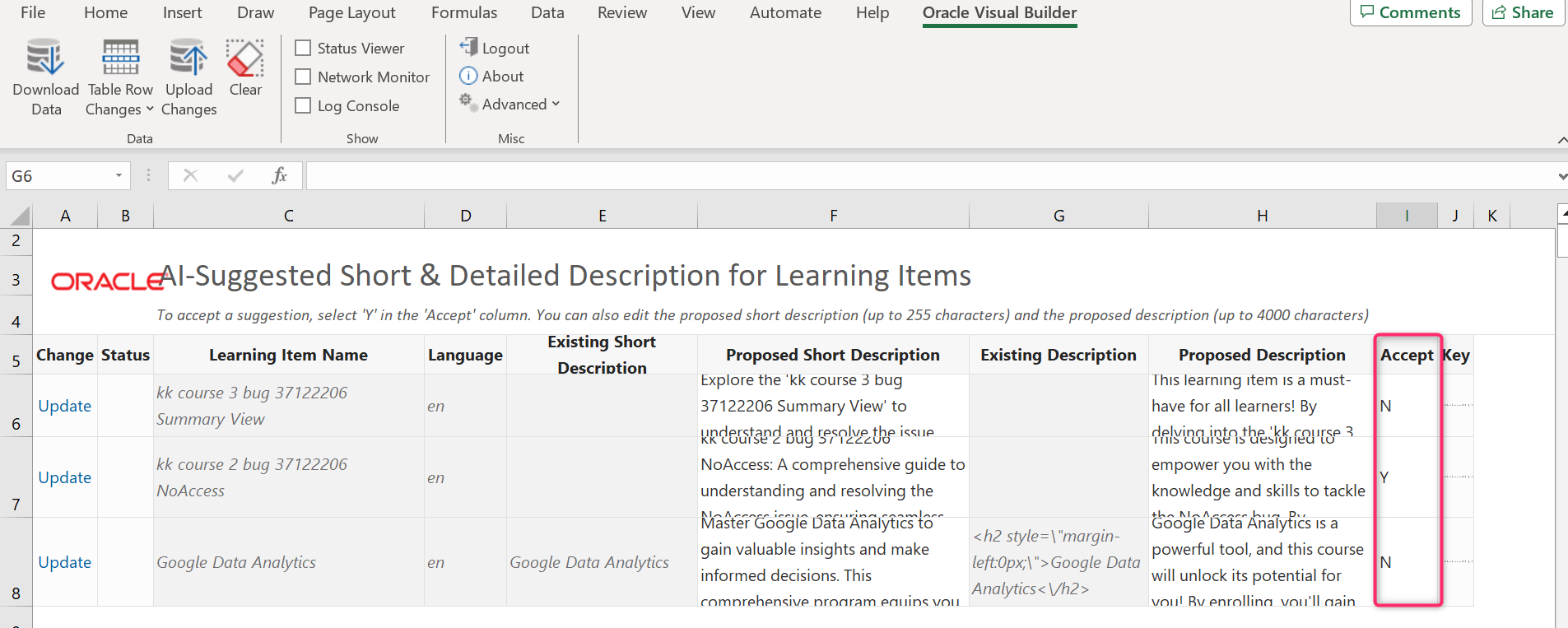
Task: Switch to the Draw tab
Action: 255,12
